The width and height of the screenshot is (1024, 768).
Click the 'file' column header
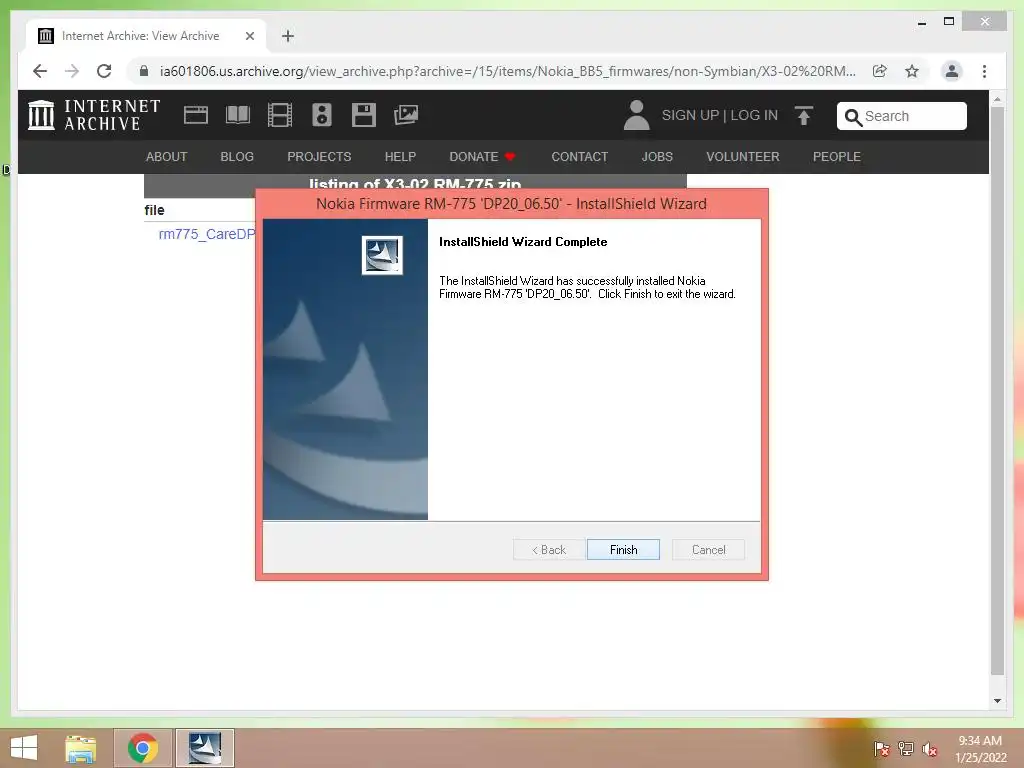click(x=154, y=210)
